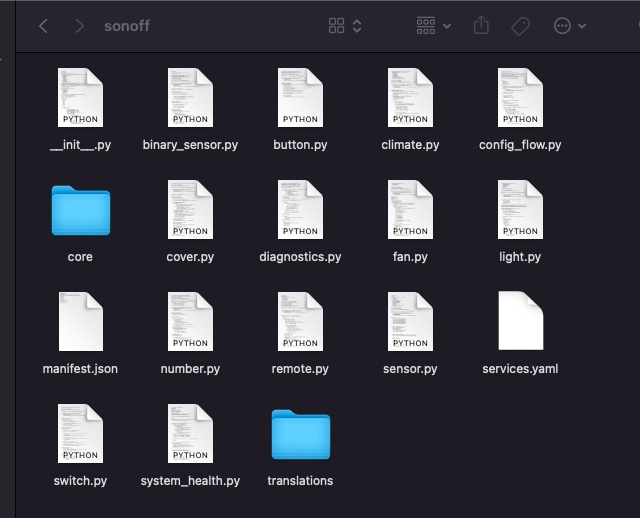Open the Share button
The width and height of the screenshot is (640, 518).
click(x=481, y=25)
